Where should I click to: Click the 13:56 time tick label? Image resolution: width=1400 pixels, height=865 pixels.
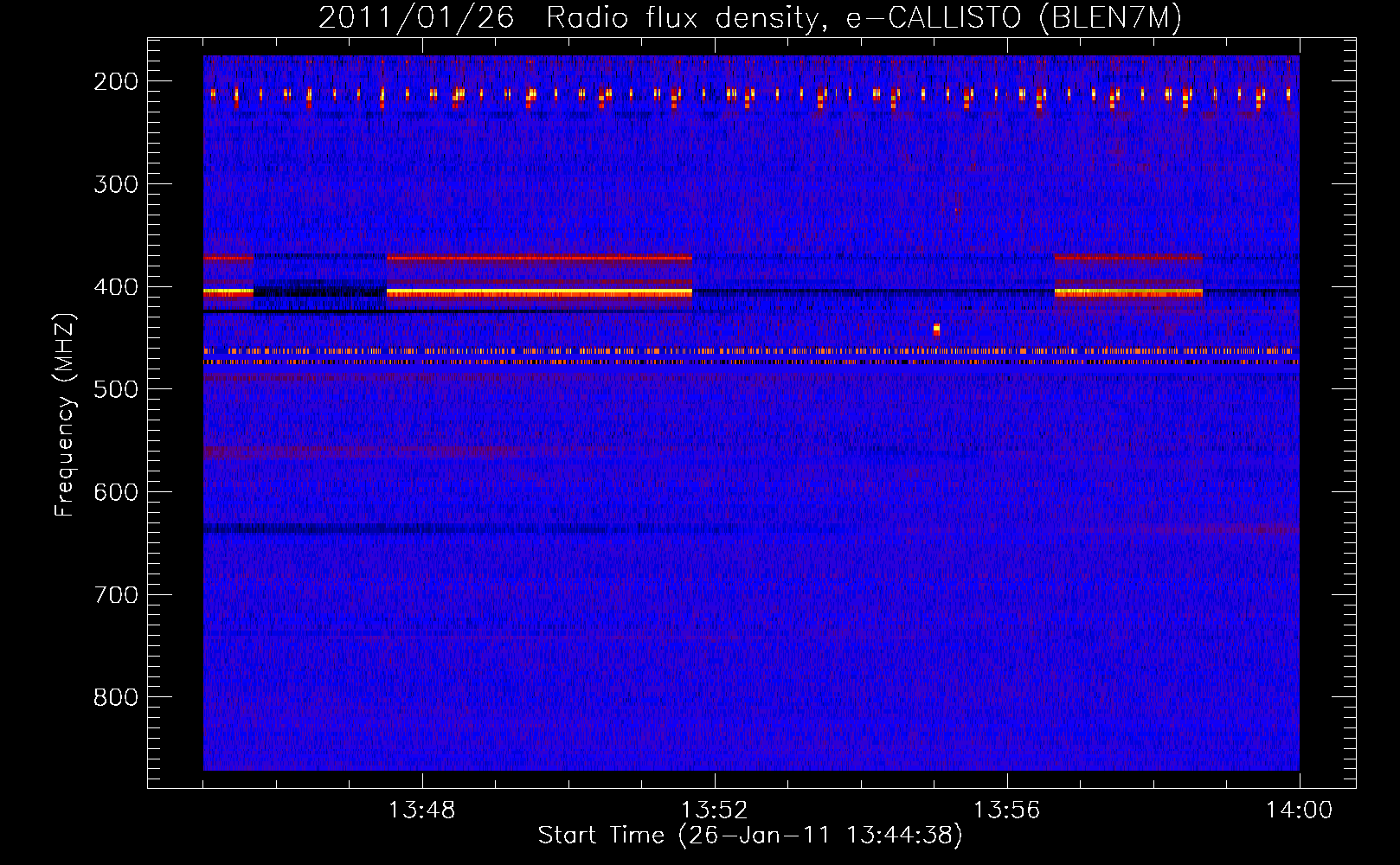[x=1007, y=811]
